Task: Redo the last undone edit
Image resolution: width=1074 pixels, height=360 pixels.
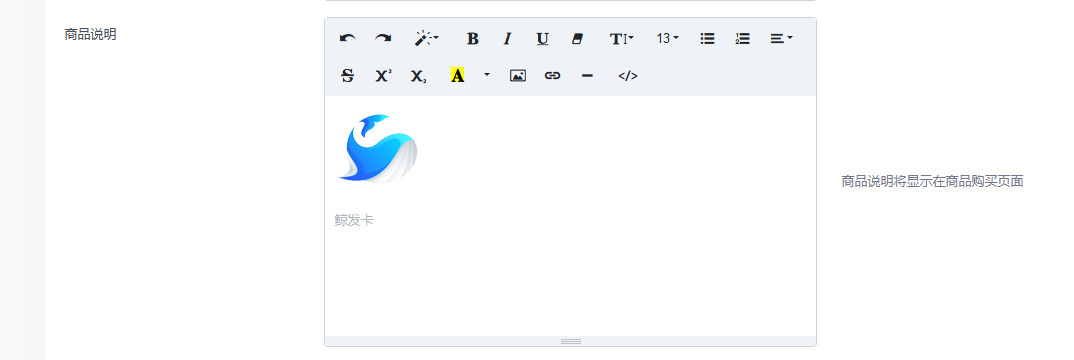Action: [x=383, y=39]
